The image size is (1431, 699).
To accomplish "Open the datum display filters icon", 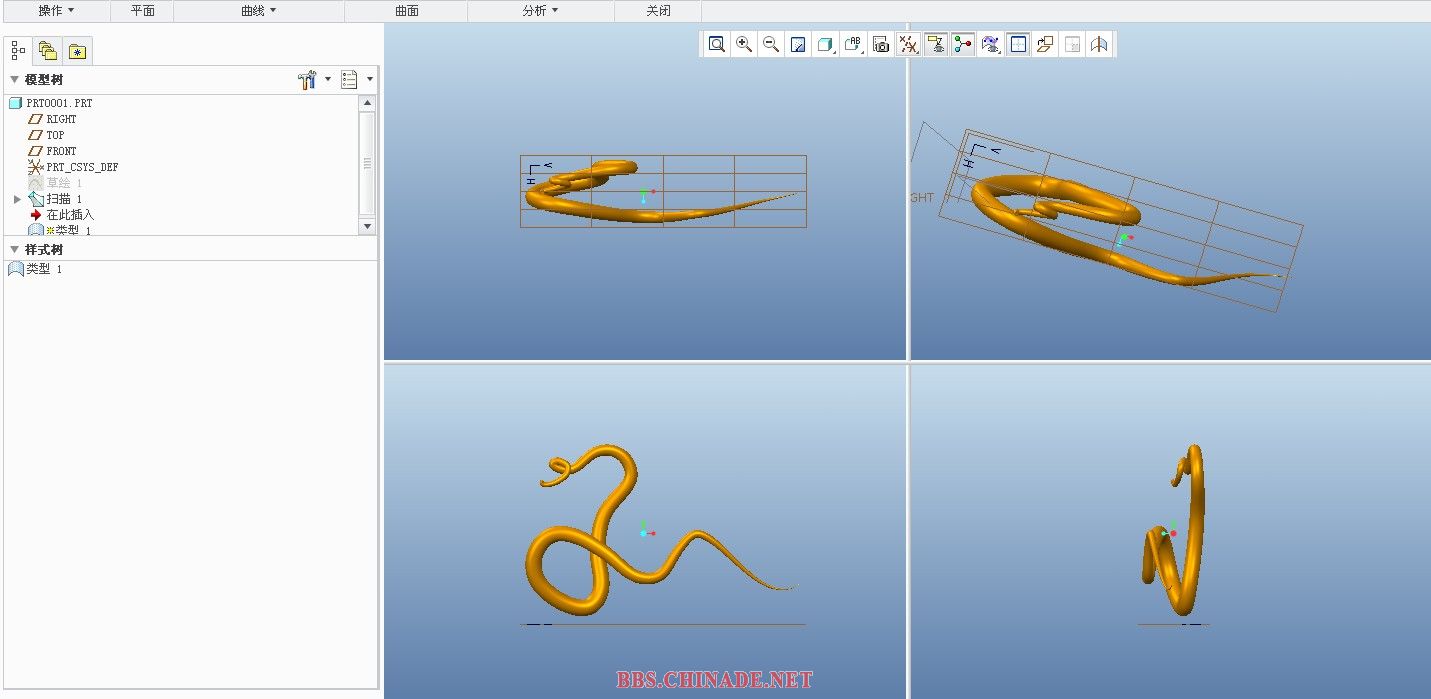I will [x=908, y=44].
